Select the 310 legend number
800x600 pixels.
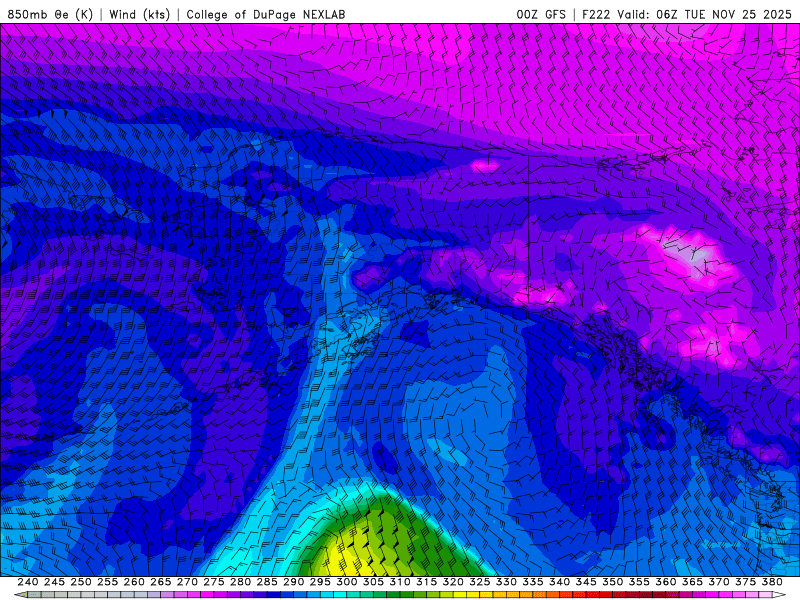(x=400, y=582)
